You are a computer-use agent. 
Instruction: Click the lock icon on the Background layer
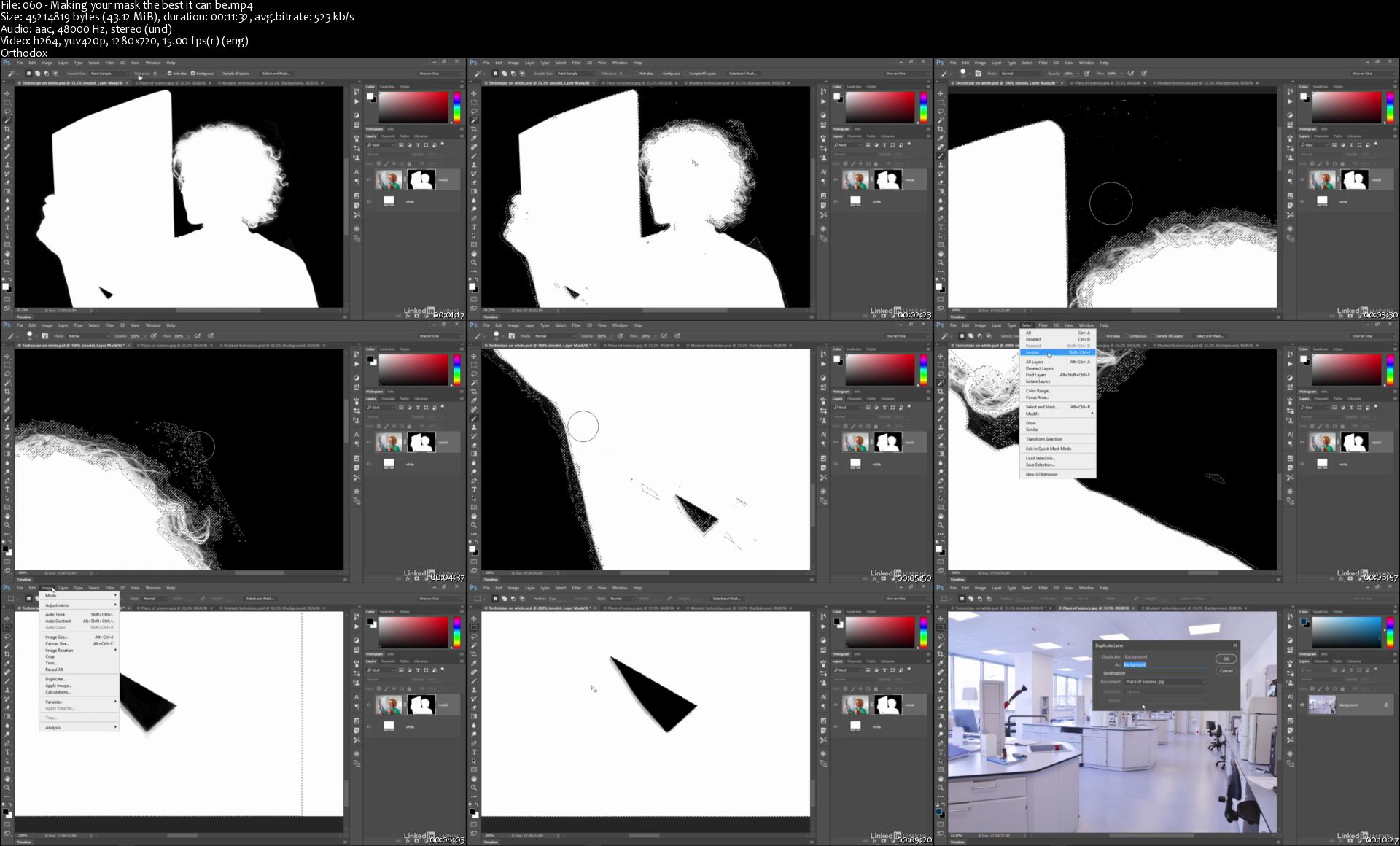click(x=1385, y=705)
